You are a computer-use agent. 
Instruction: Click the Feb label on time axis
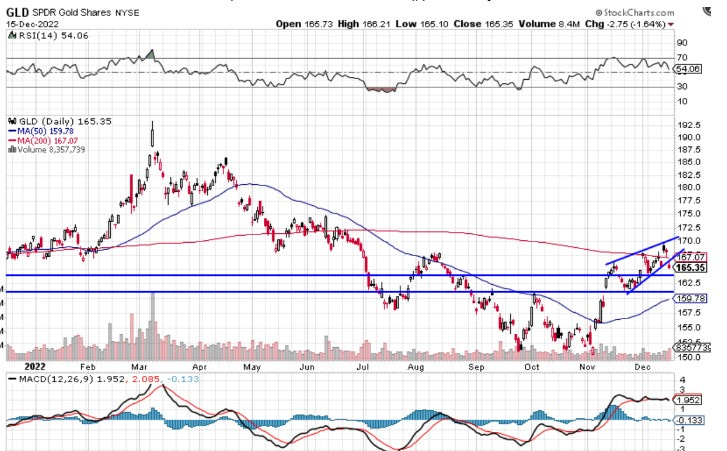(x=88, y=367)
